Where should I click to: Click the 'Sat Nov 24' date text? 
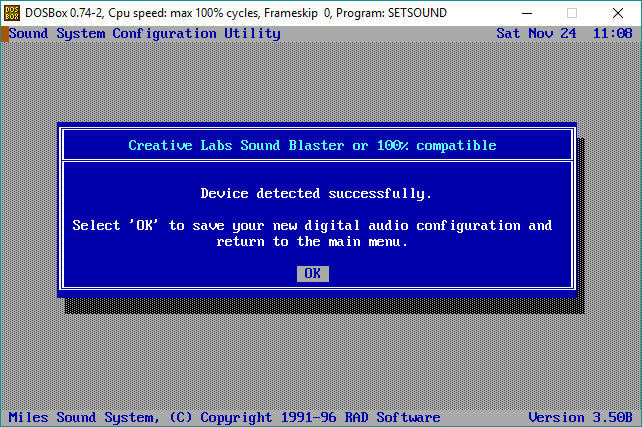[x=536, y=33]
